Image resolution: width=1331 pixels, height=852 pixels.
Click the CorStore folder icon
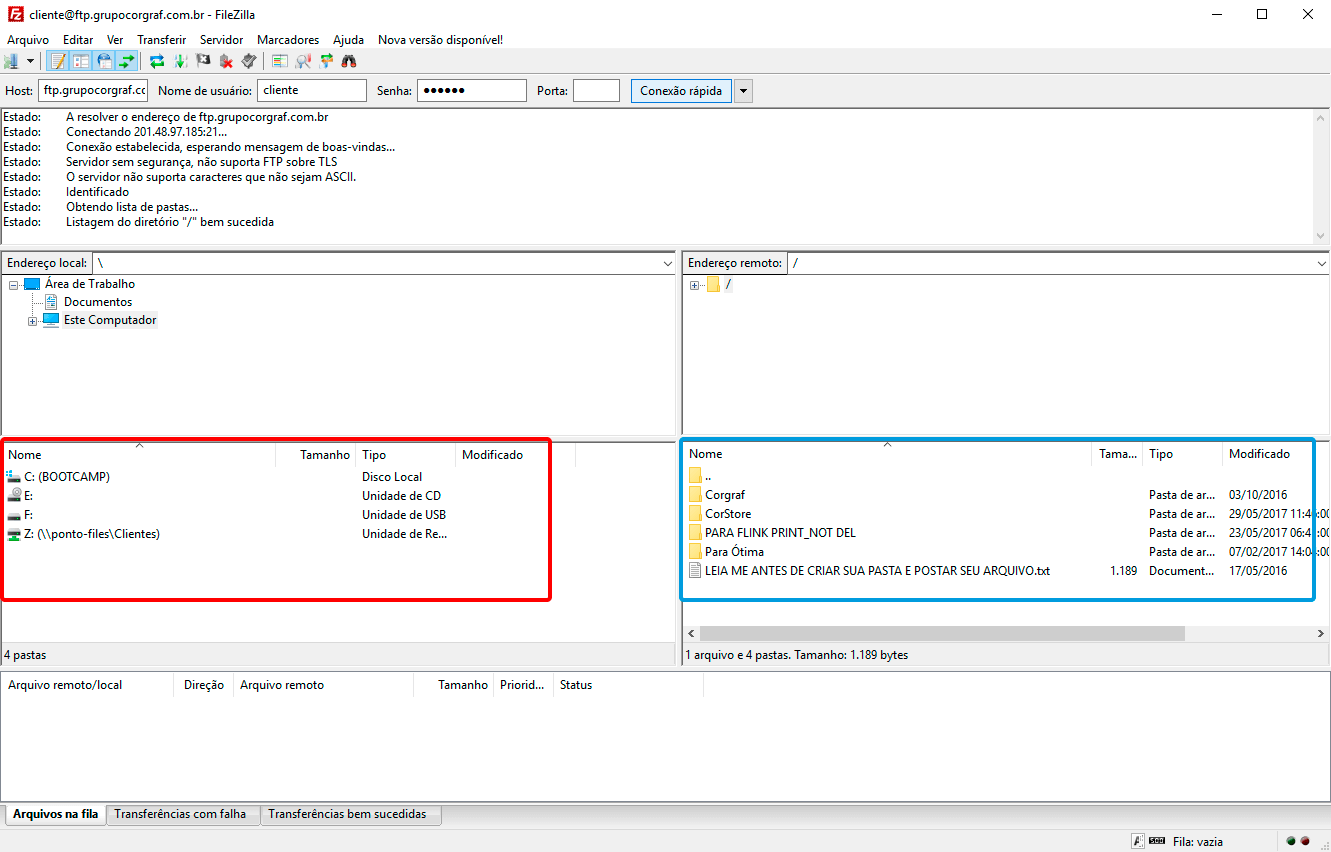(695, 514)
